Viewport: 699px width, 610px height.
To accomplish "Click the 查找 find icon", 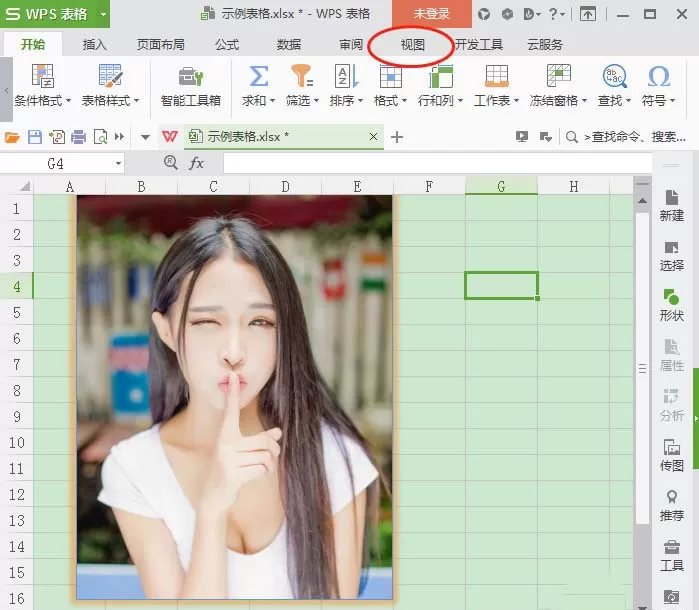I will point(614,76).
